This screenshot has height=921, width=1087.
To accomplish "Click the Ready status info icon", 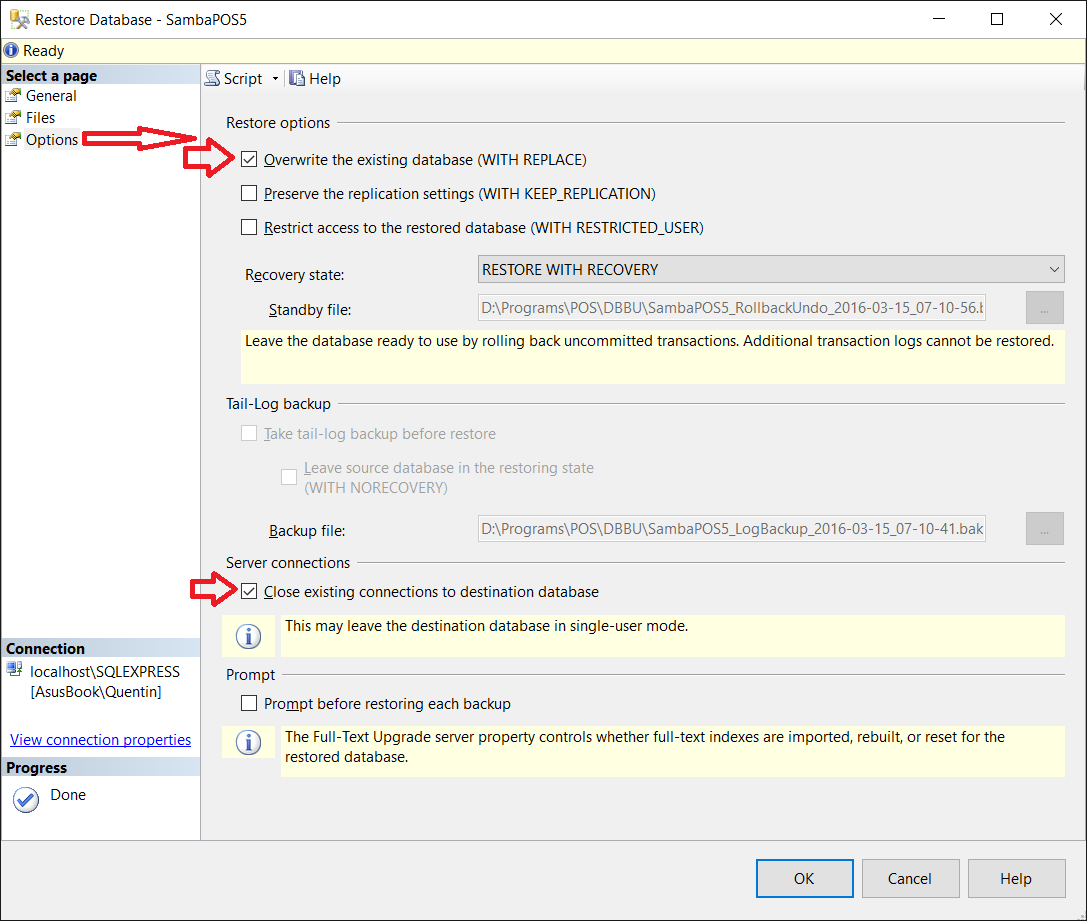I will pyautogui.click(x=11, y=51).
